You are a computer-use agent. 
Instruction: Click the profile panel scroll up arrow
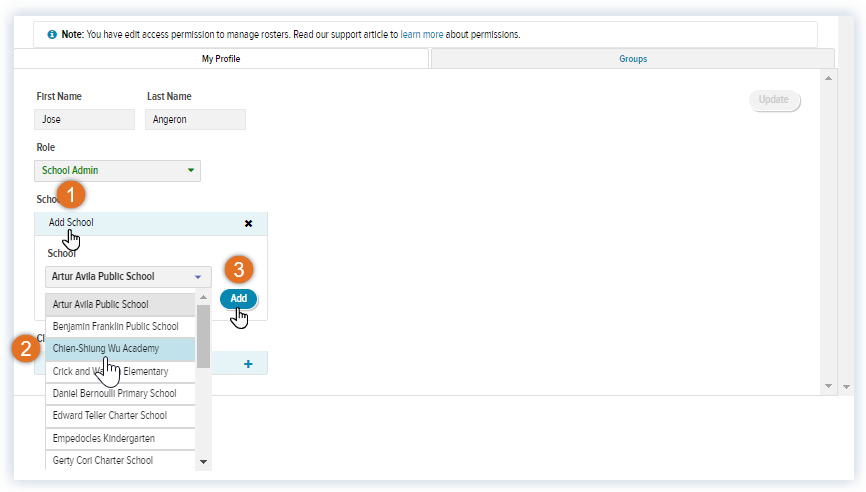828,78
